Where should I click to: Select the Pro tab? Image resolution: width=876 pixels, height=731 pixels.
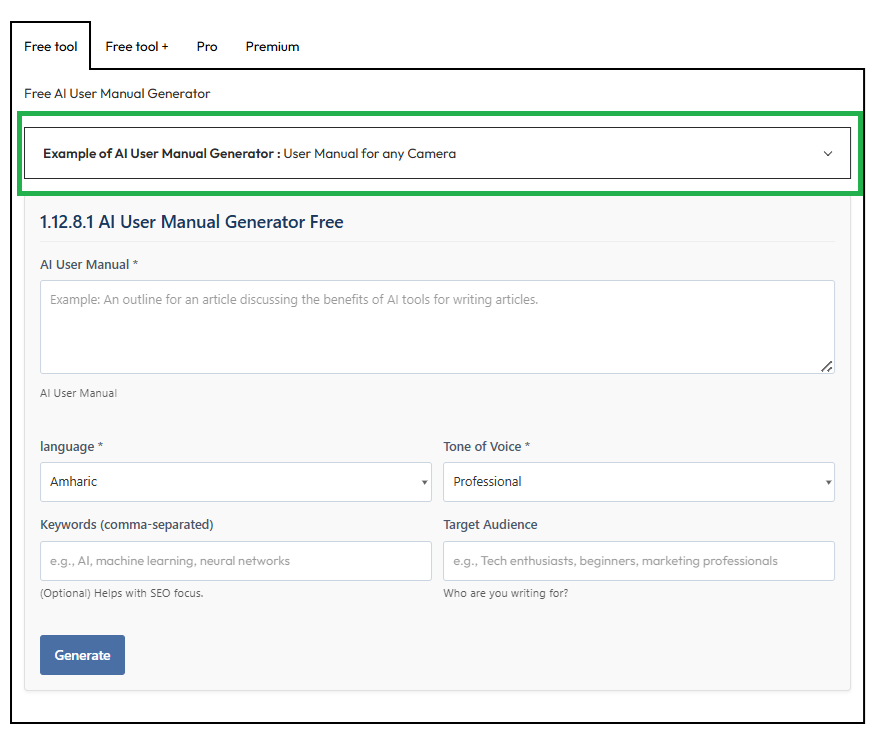click(207, 46)
